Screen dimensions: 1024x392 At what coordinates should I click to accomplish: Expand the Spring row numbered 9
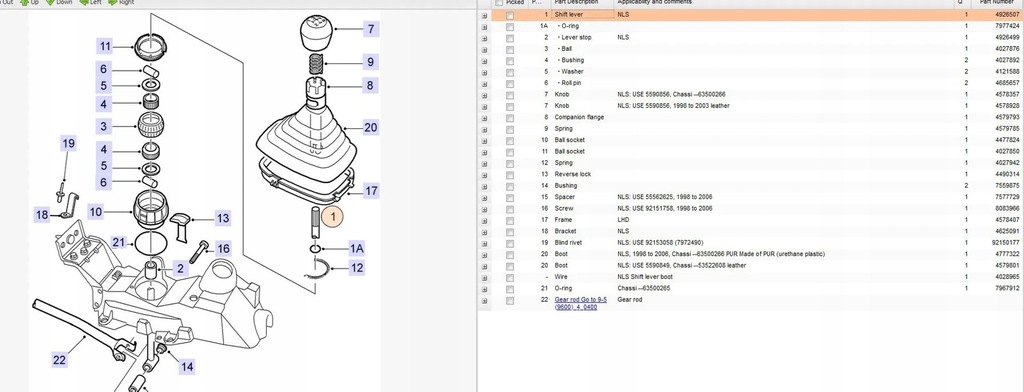point(485,129)
